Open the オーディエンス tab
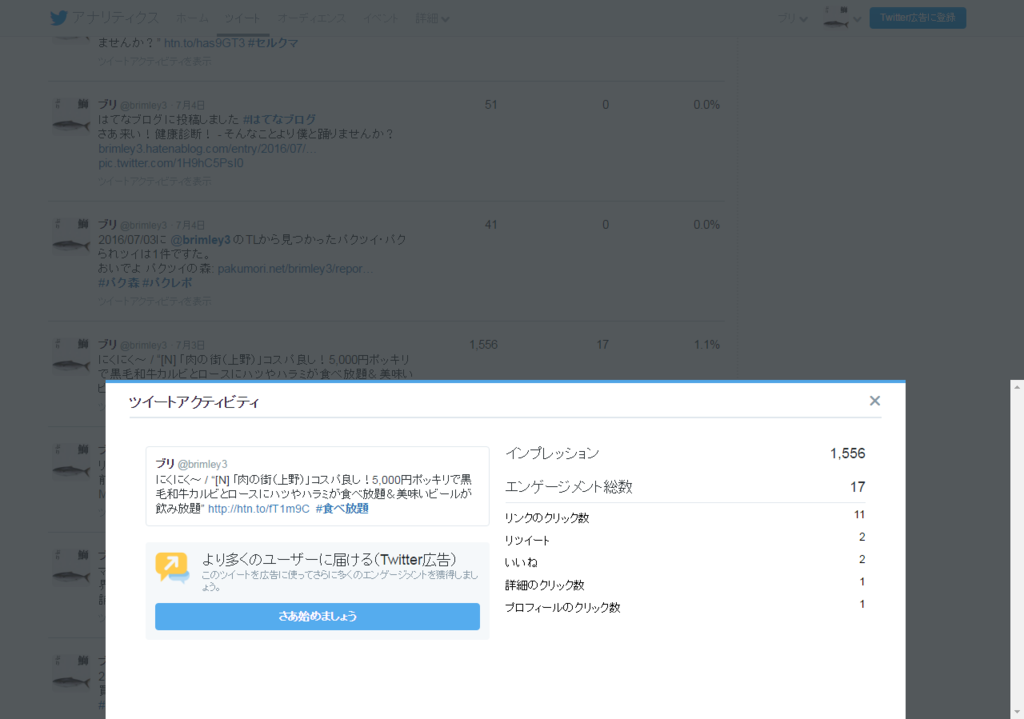 [312, 18]
